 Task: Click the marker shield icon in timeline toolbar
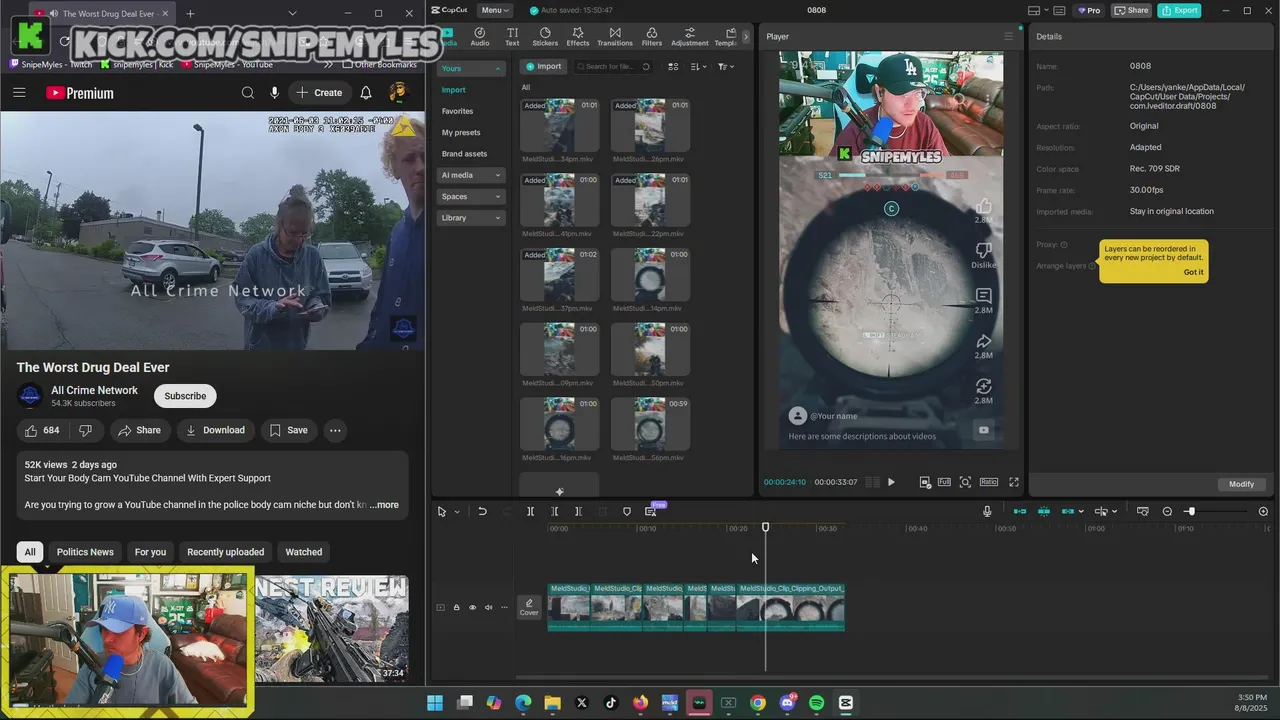(627, 511)
